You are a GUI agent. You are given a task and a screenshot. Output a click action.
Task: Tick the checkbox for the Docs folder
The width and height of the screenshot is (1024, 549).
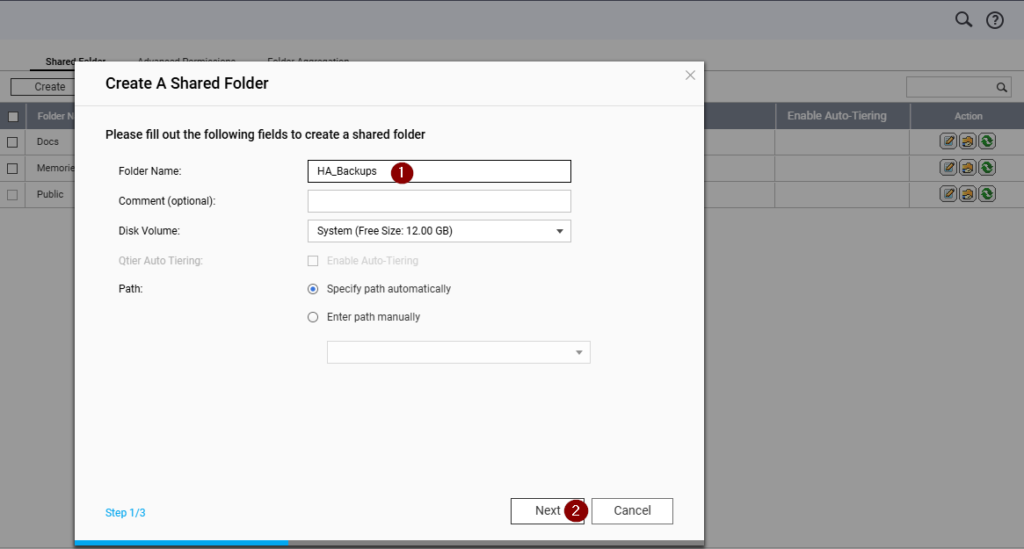tap(13, 142)
